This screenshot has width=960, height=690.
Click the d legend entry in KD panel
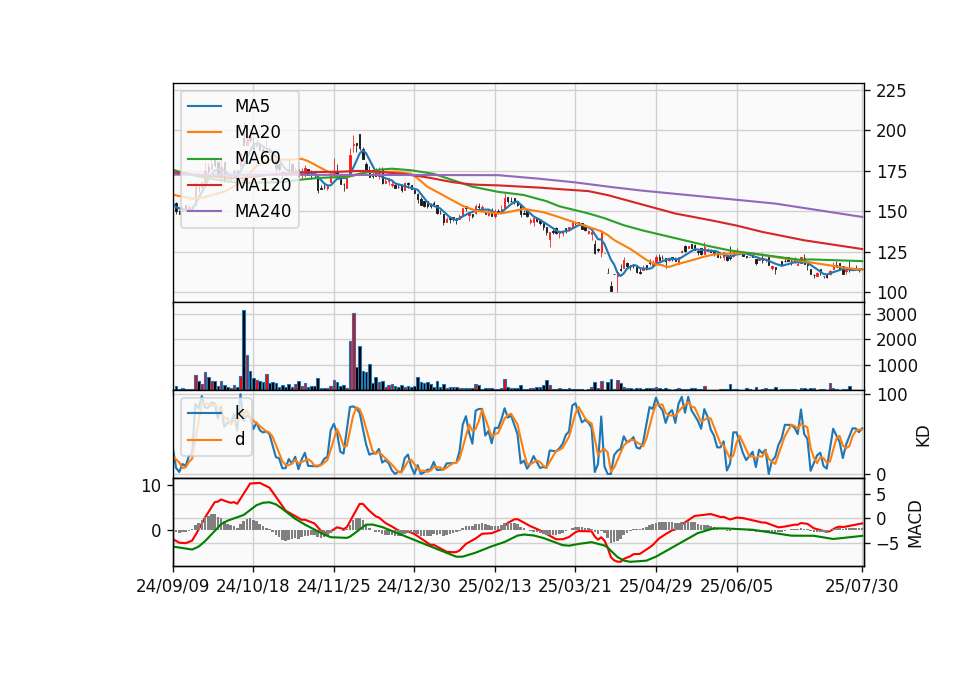pos(239,438)
